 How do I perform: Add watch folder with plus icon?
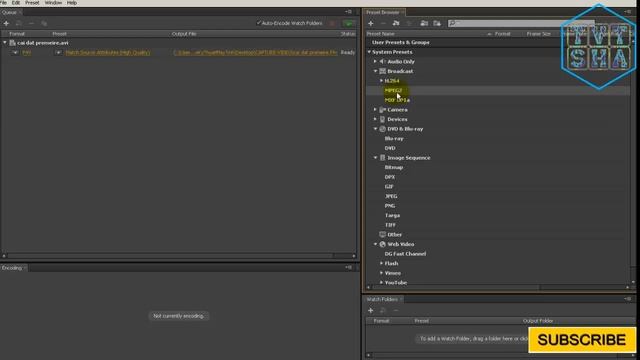pos(371,310)
